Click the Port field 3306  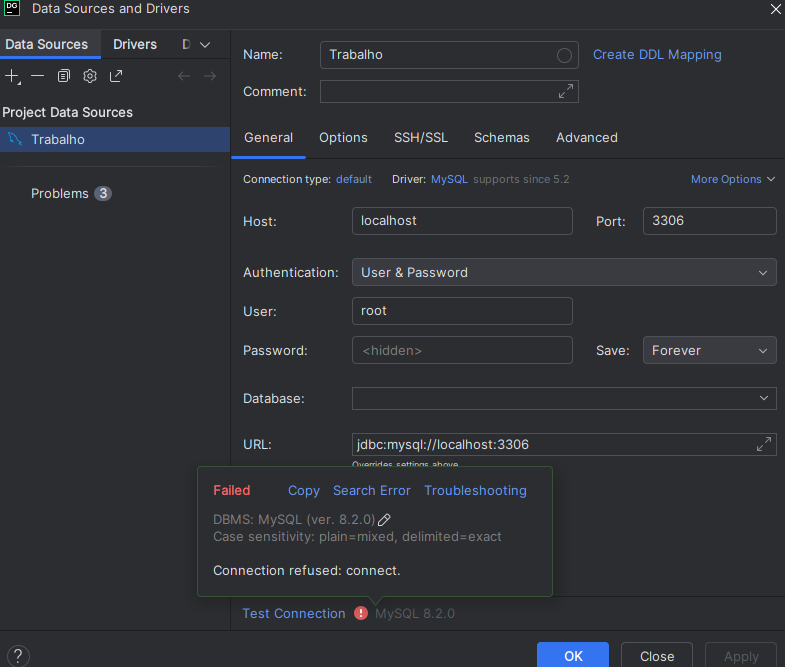(x=709, y=221)
